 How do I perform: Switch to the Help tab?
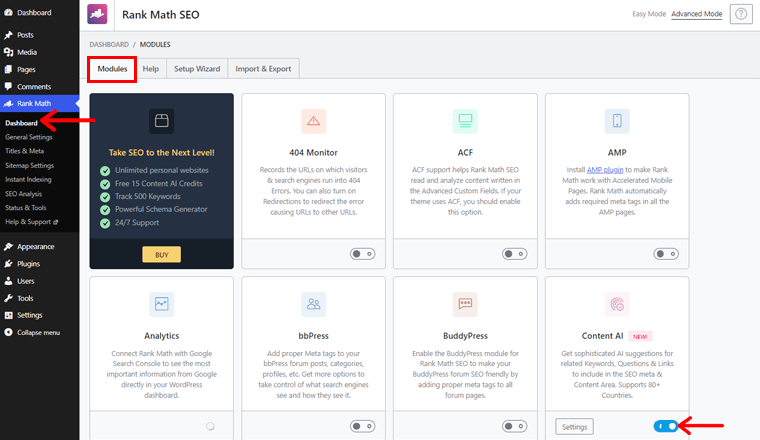coord(151,69)
